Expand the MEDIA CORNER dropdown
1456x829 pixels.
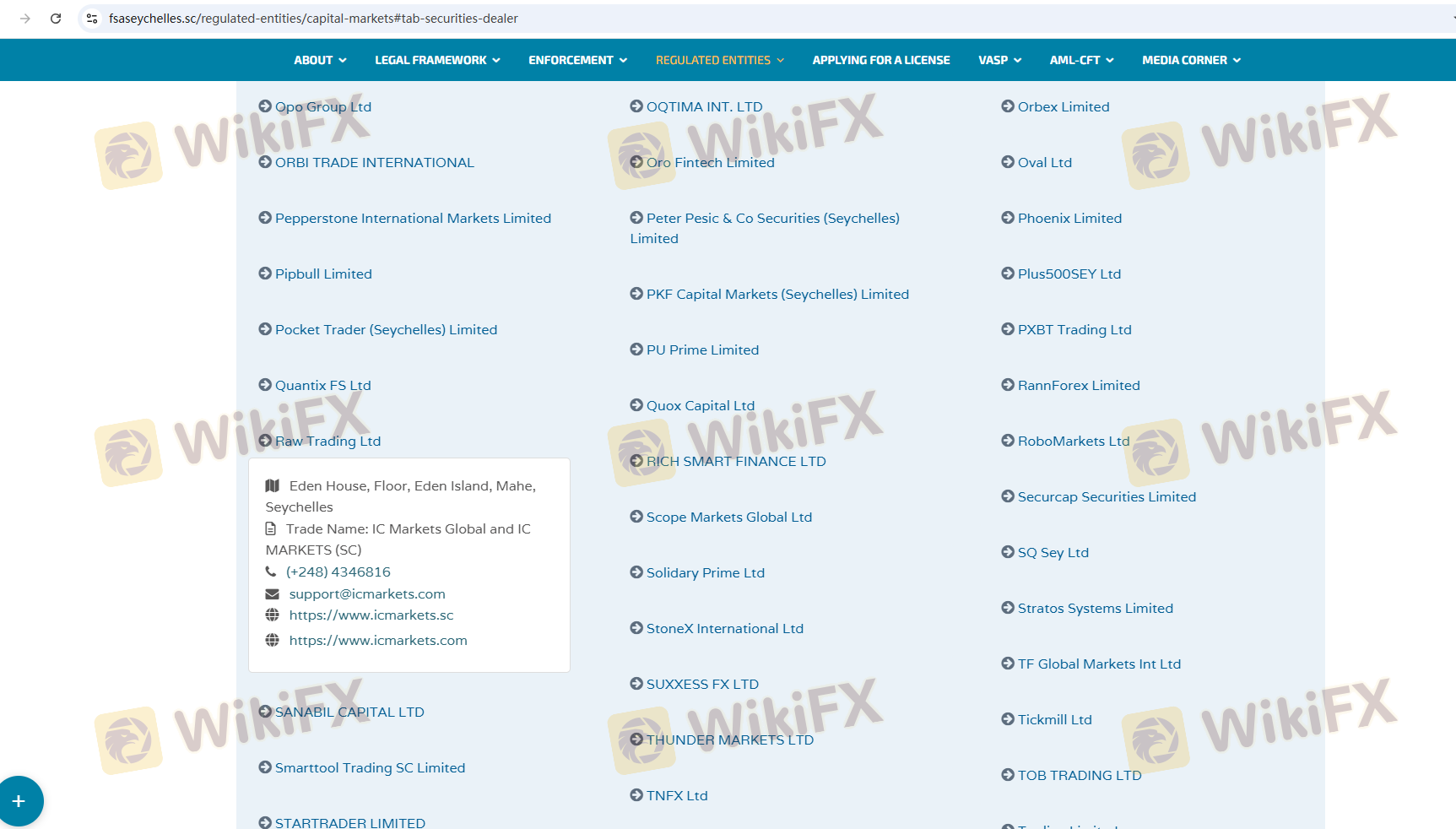pyautogui.click(x=1191, y=60)
